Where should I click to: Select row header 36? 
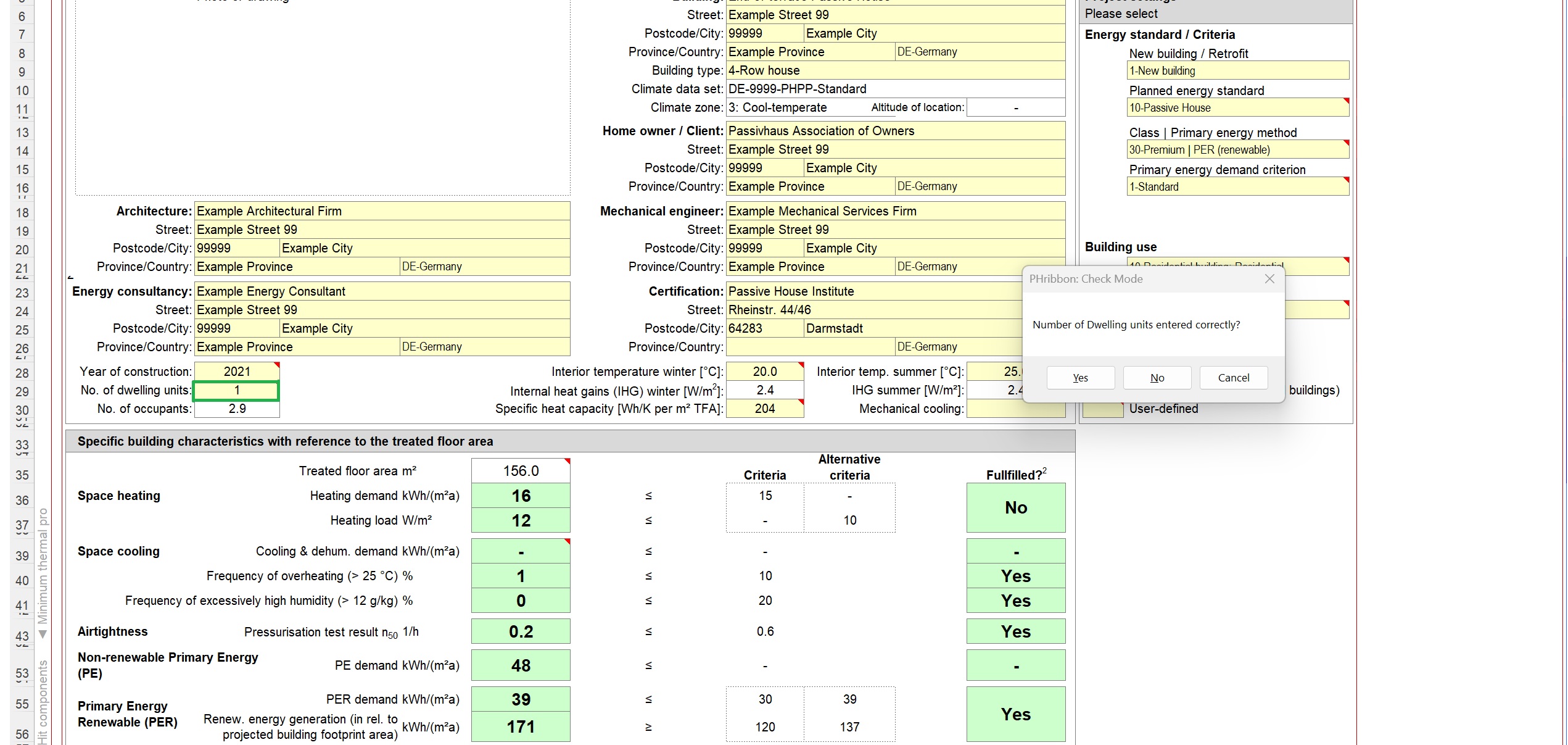click(x=22, y=501)
